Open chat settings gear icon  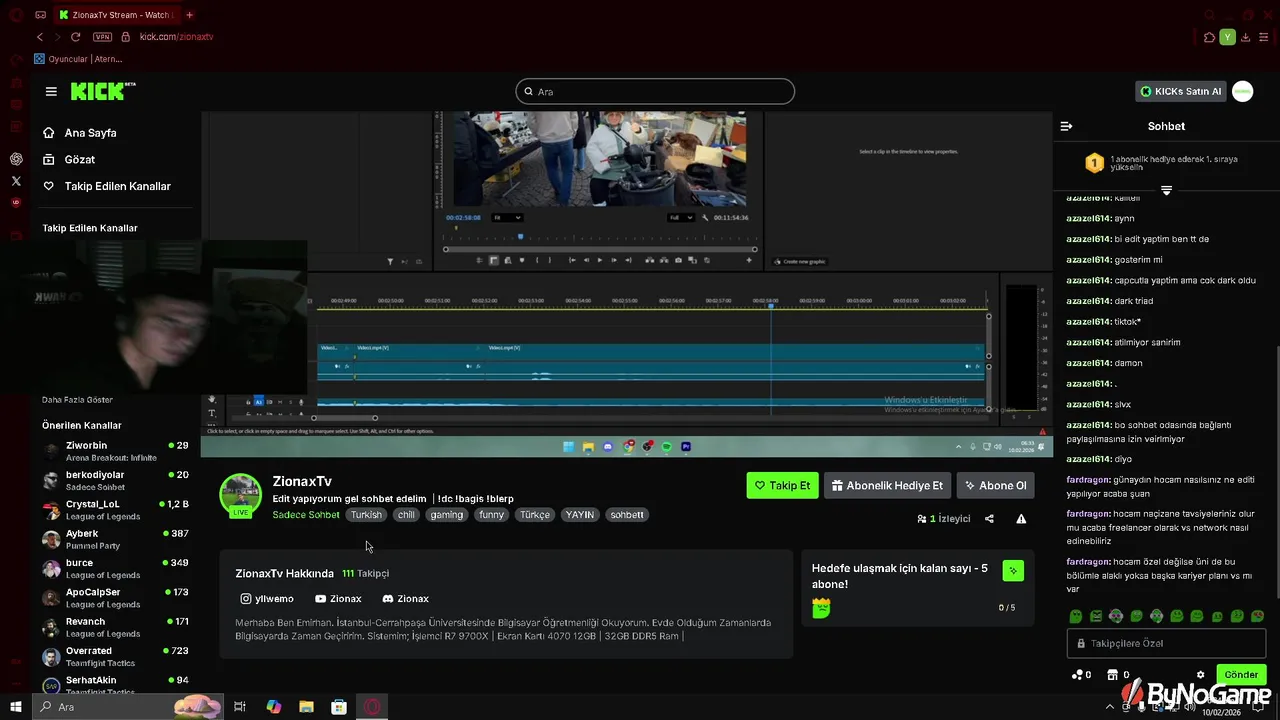[x=1201, y=675]
